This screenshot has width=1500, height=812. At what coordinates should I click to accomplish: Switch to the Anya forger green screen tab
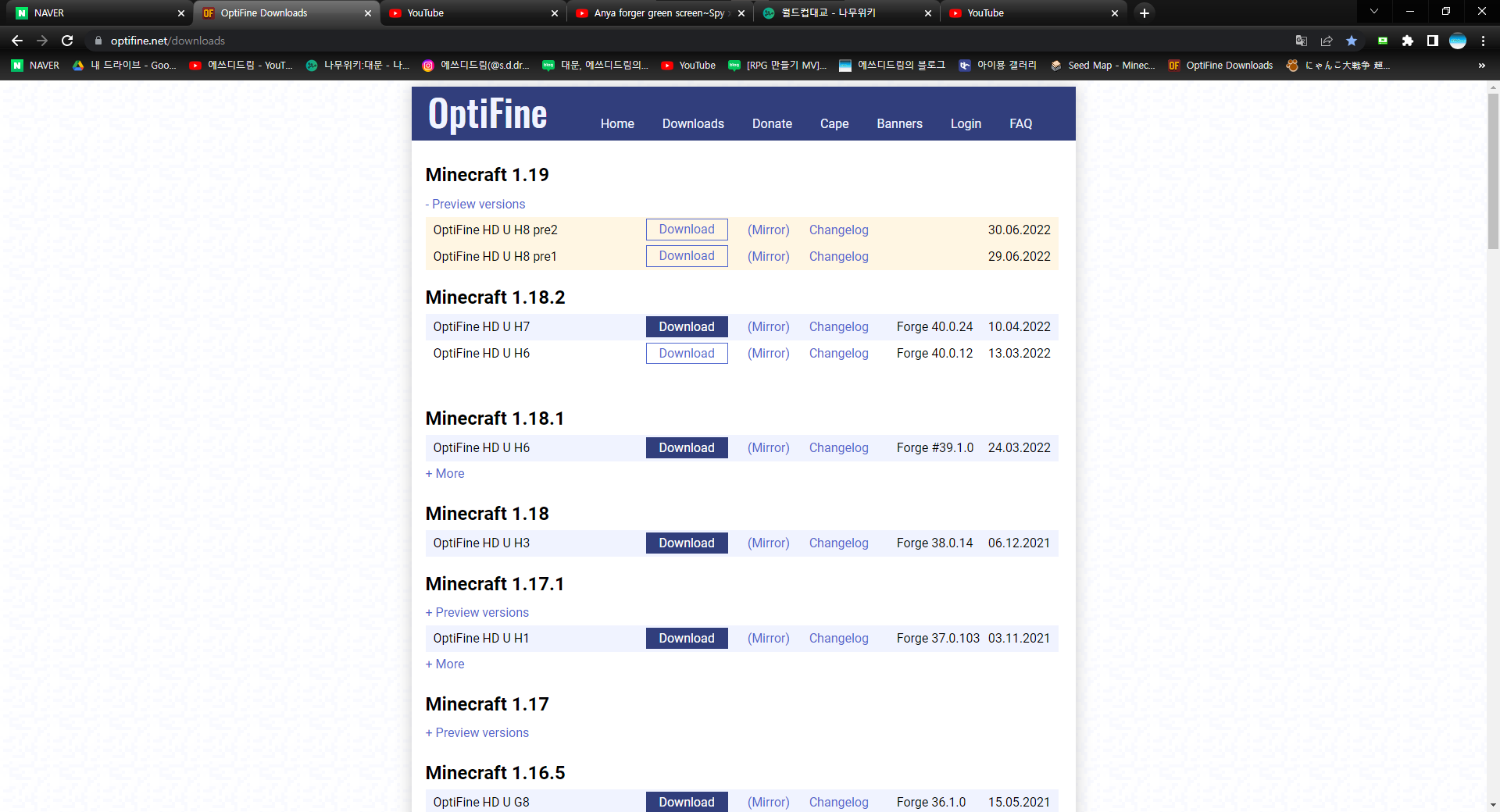pos(660,13)
